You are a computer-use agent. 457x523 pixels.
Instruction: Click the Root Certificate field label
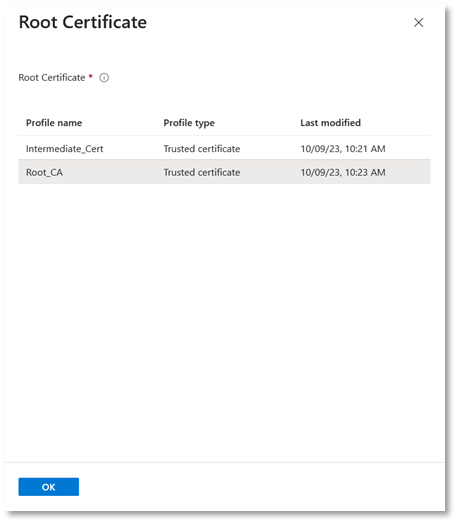pyautogui.click(x=52, y=78)
